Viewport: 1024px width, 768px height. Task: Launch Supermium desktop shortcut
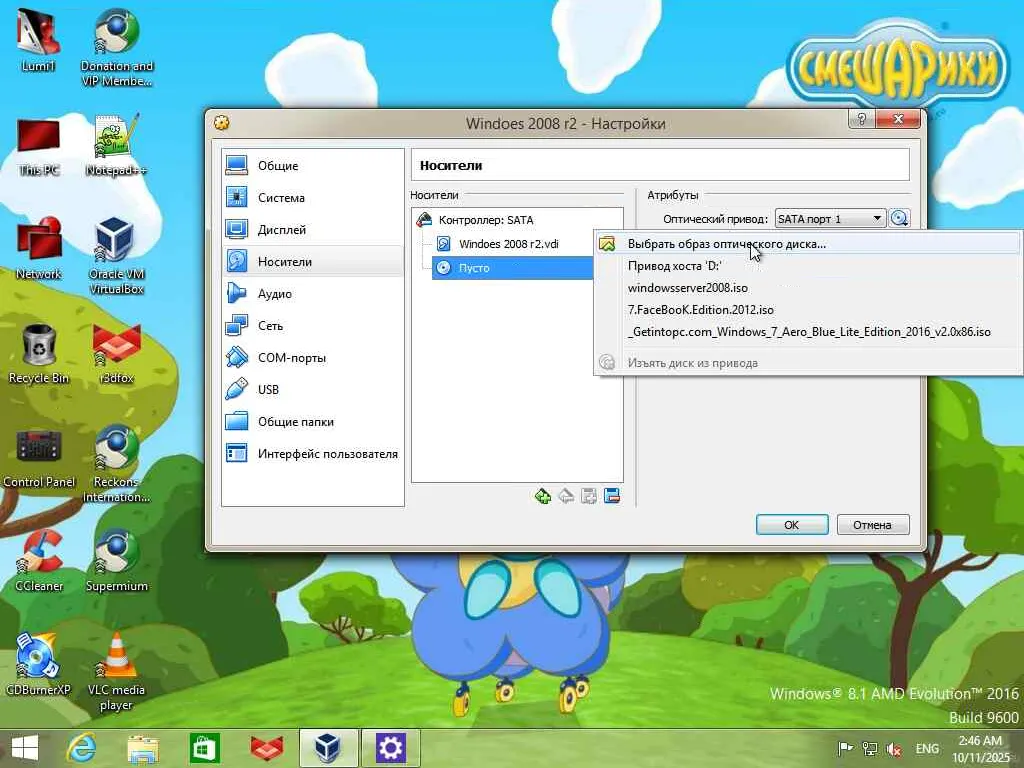[x=116, y=560]
